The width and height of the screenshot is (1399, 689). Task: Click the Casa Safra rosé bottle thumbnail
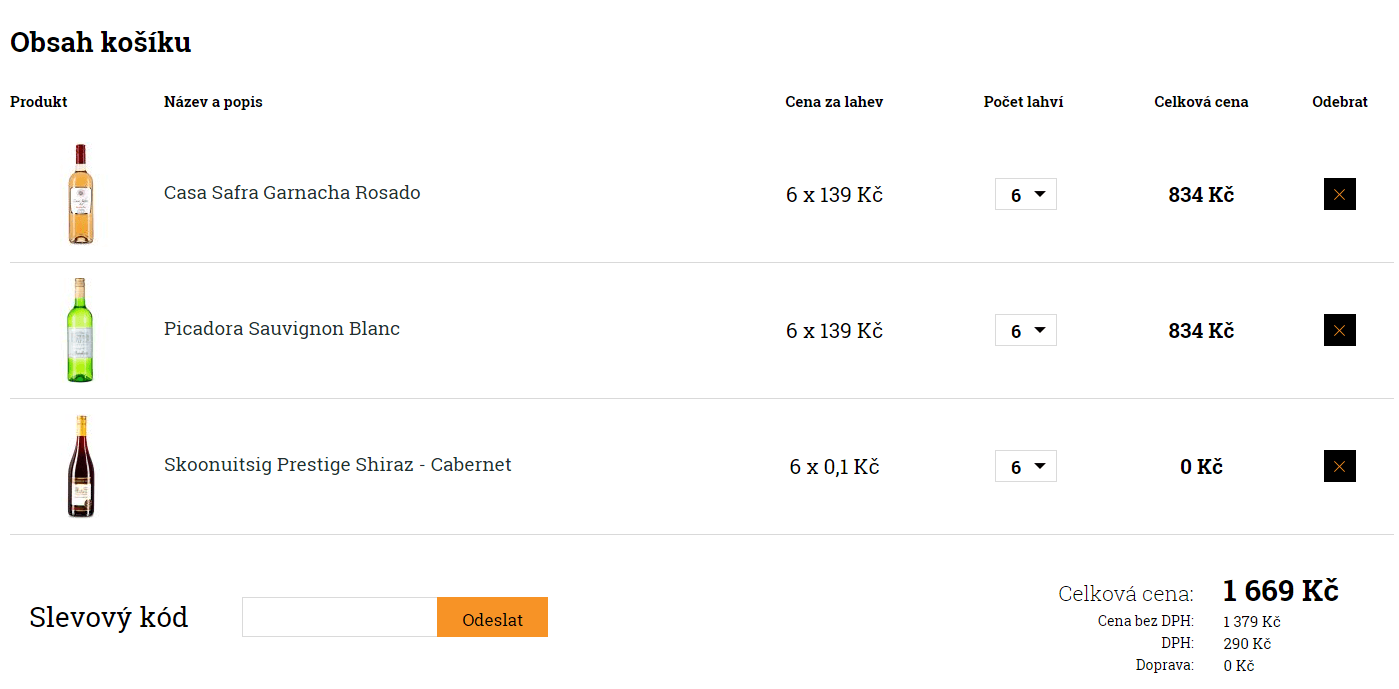coord(81,194)
